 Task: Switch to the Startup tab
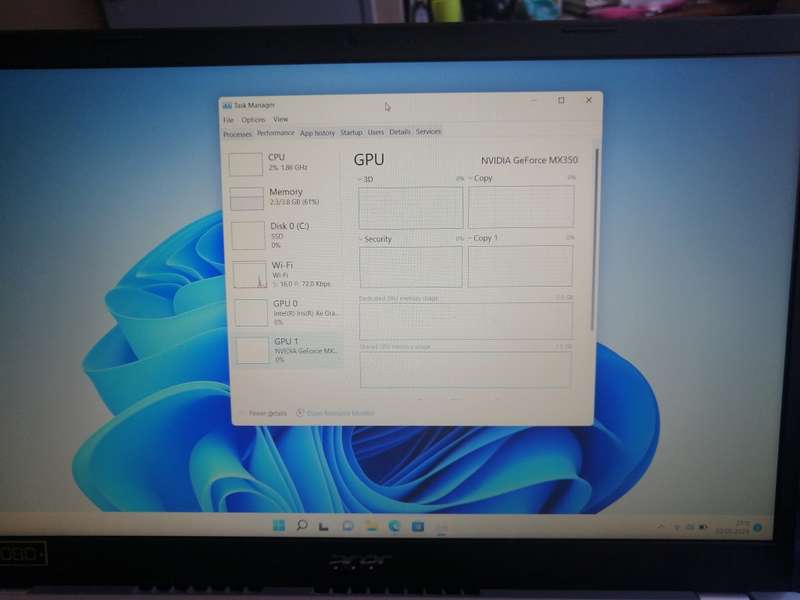point(351,132)
